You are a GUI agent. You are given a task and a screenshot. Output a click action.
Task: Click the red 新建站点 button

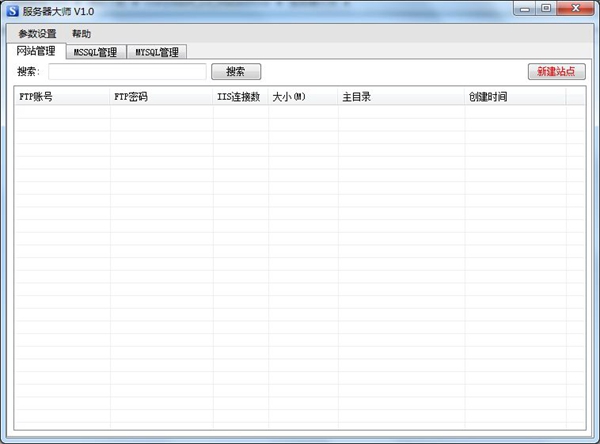(x=556, y=72)
